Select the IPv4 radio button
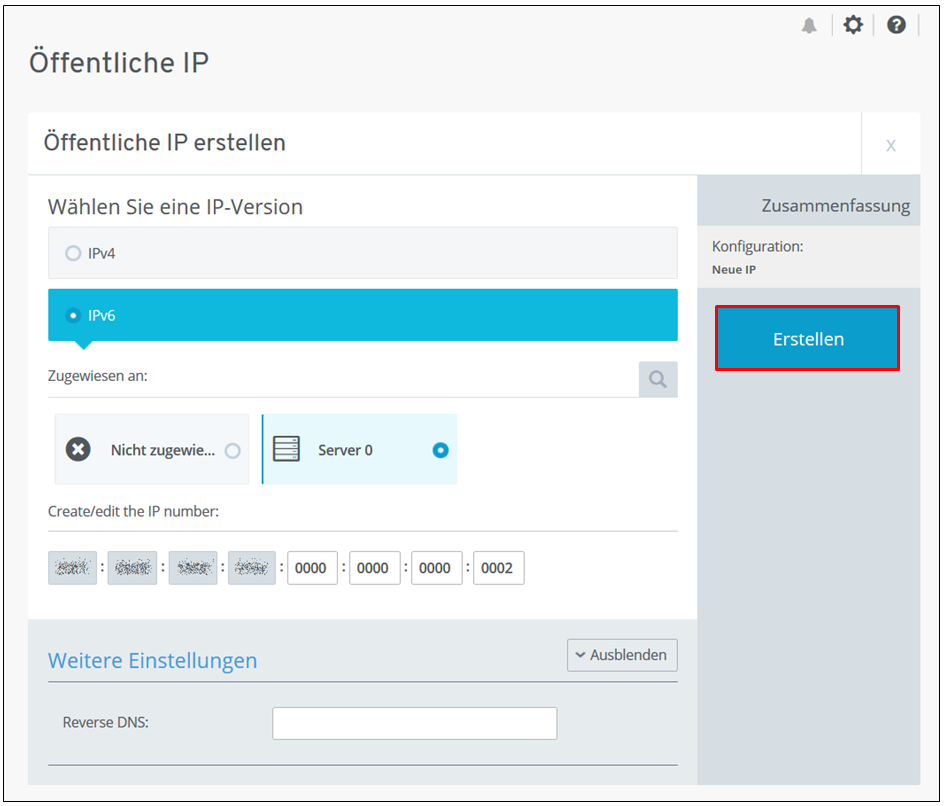This screenshot has height=806, width=944. click(x=73, y=254)
